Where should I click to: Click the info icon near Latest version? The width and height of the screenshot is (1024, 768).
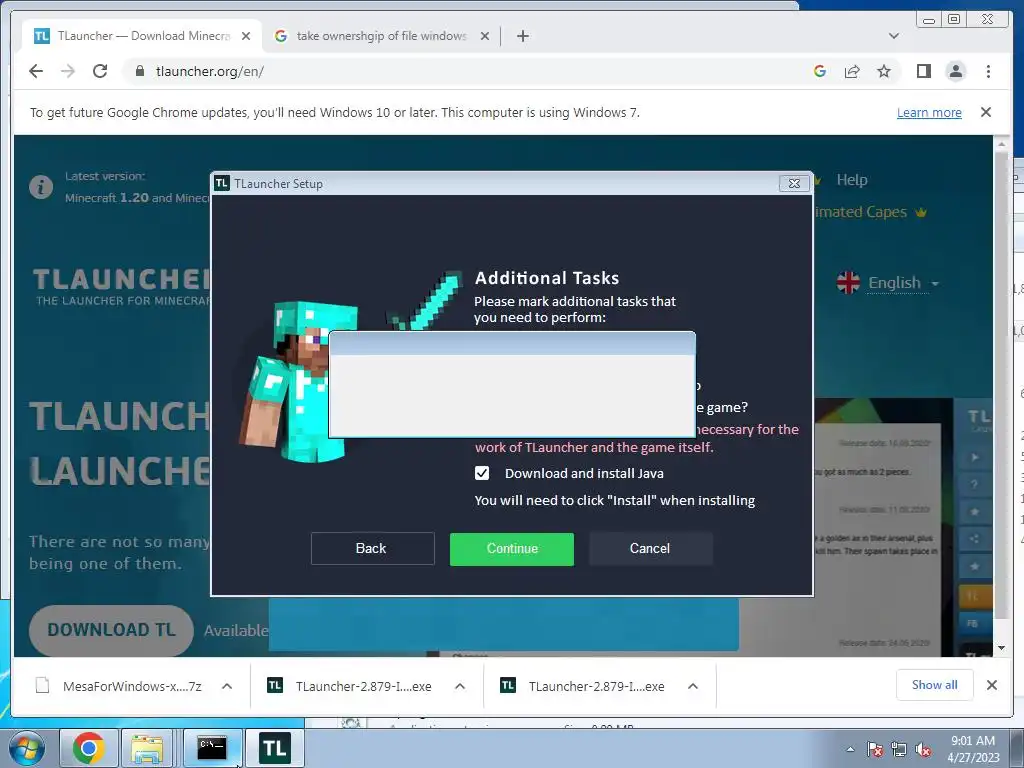click(41, 187)
